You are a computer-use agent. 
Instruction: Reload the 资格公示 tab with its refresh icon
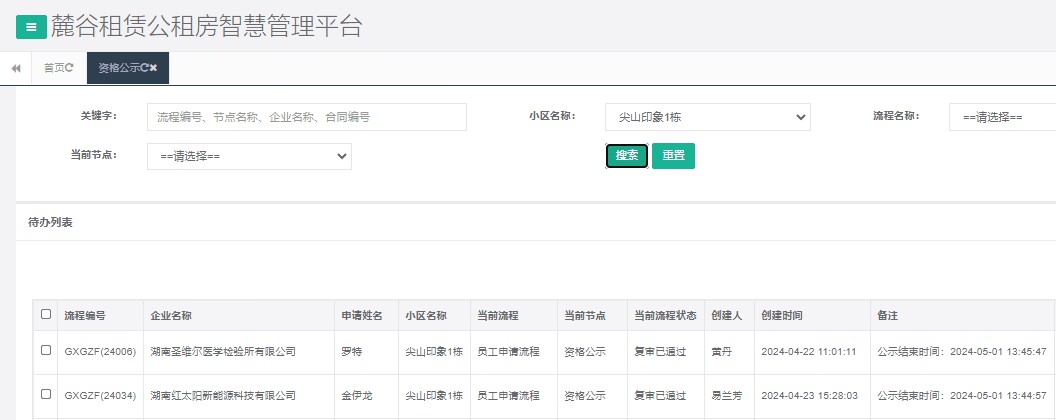coord(144,68)
